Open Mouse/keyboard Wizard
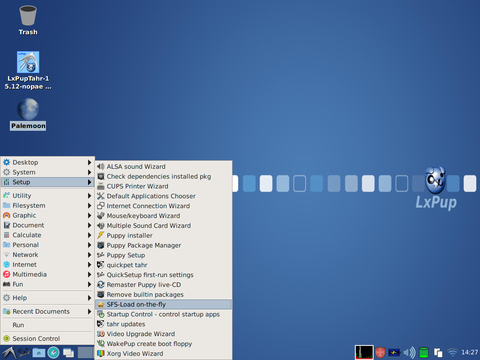Image resolution: width=480 pixels, height=360 pixels. (x=164, y=216)
